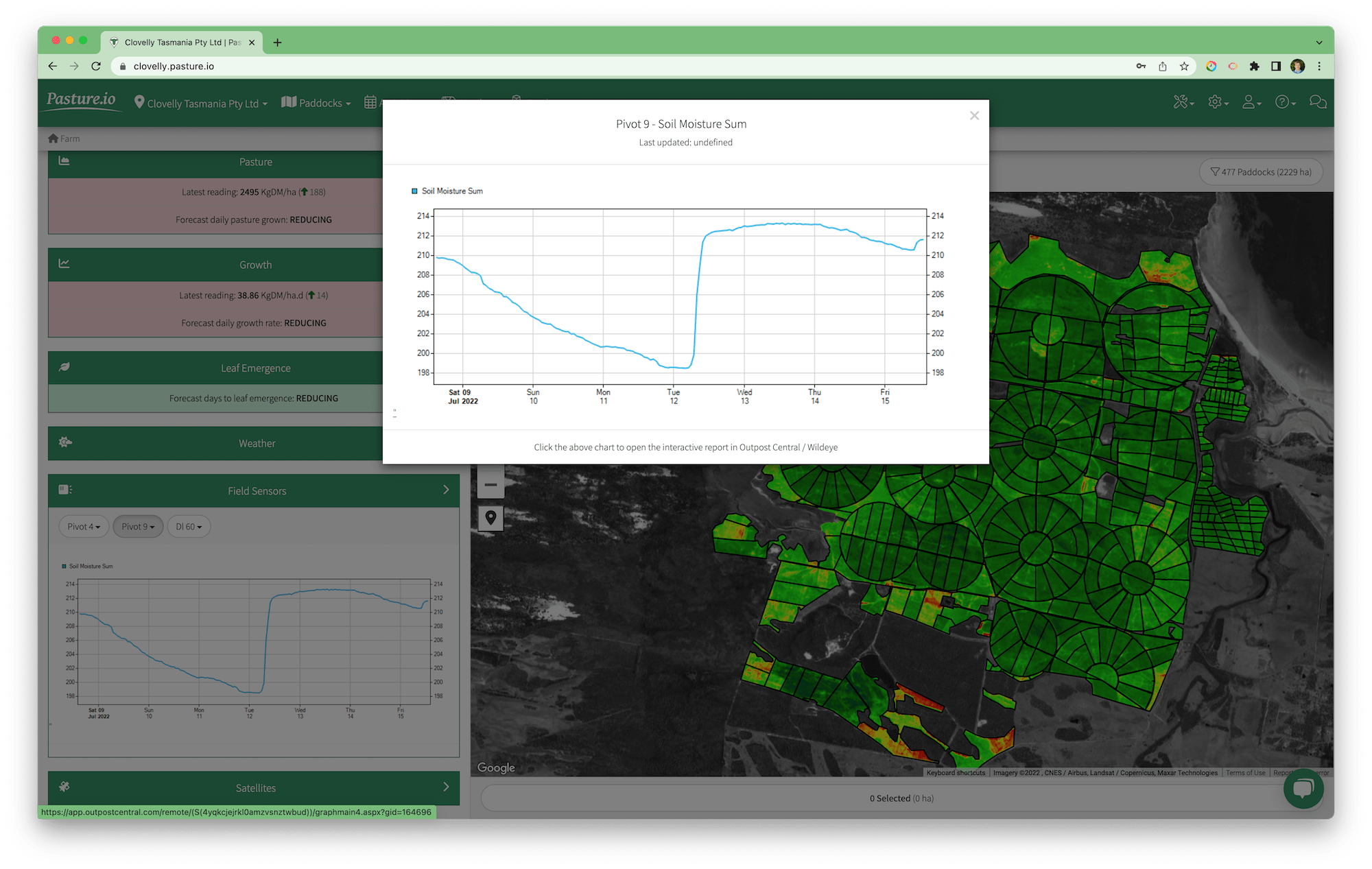Screen dimensions: 1372x869
Task: Open the small Soil Moisture Sum sidebar chart
Action: click(252, 641)
